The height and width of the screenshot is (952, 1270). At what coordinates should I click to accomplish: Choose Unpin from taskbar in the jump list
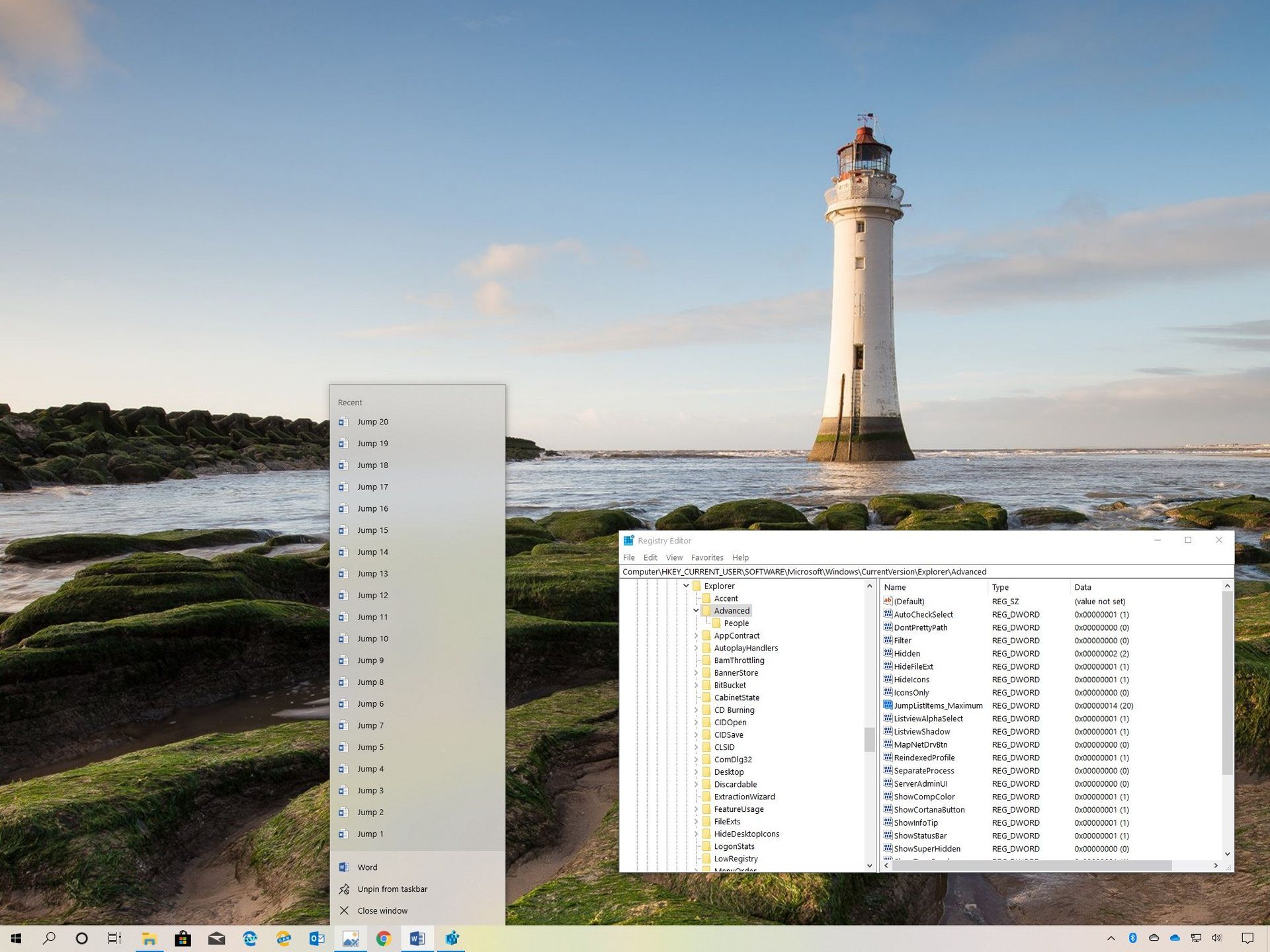point(392,889)
